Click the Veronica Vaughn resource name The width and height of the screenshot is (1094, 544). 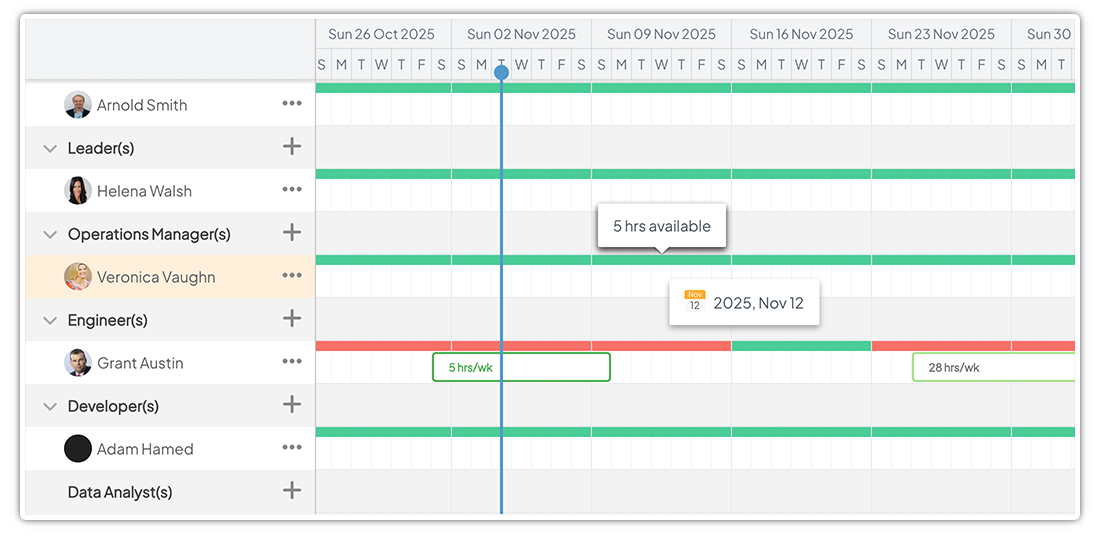[x=156, y=277]
